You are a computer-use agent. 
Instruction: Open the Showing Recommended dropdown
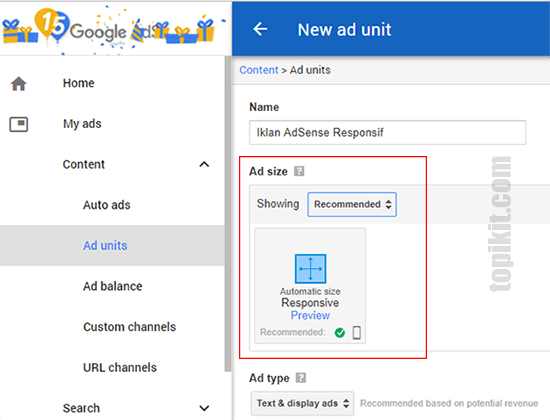click(352, 204)
